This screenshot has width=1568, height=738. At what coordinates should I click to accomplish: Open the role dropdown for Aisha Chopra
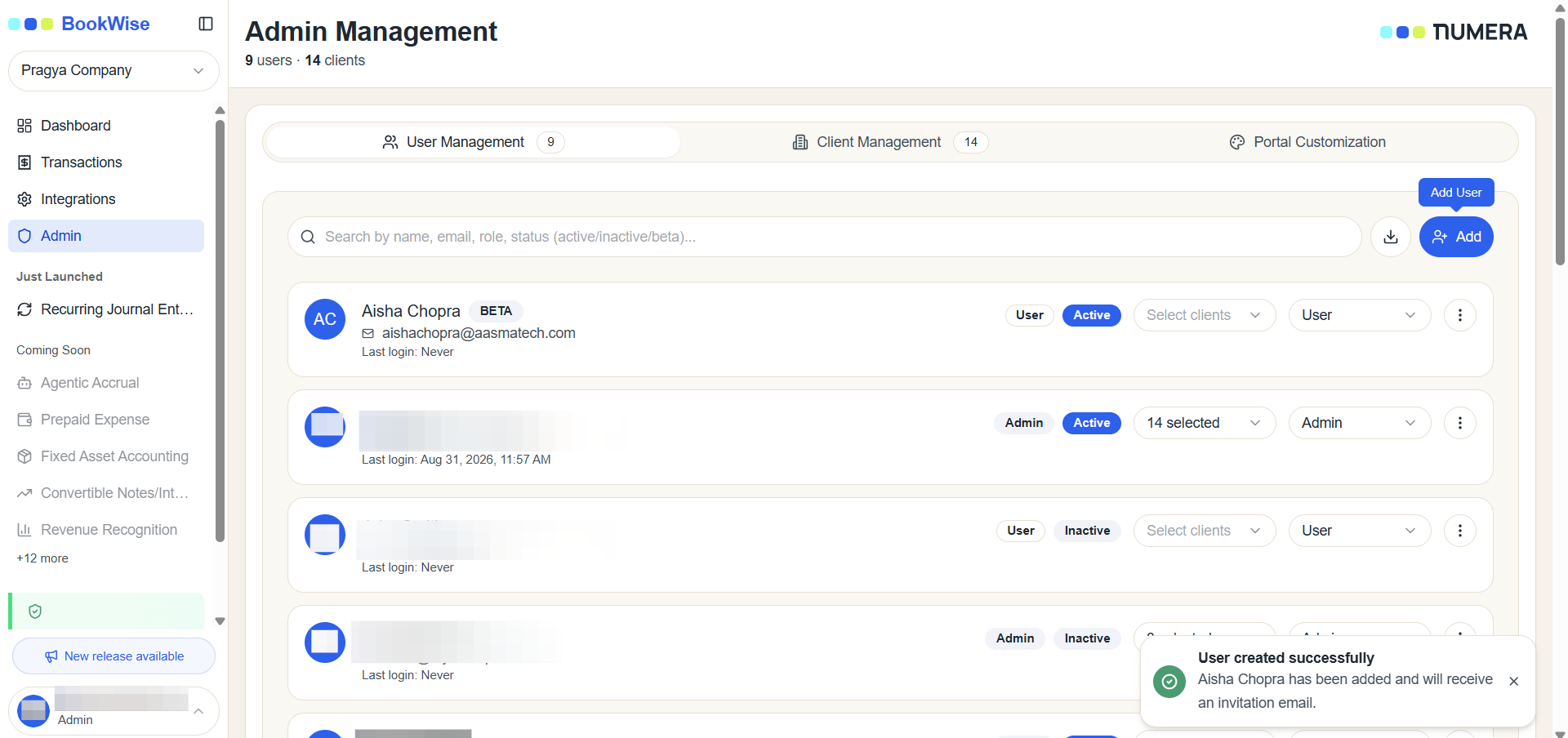click(1360, 315)
